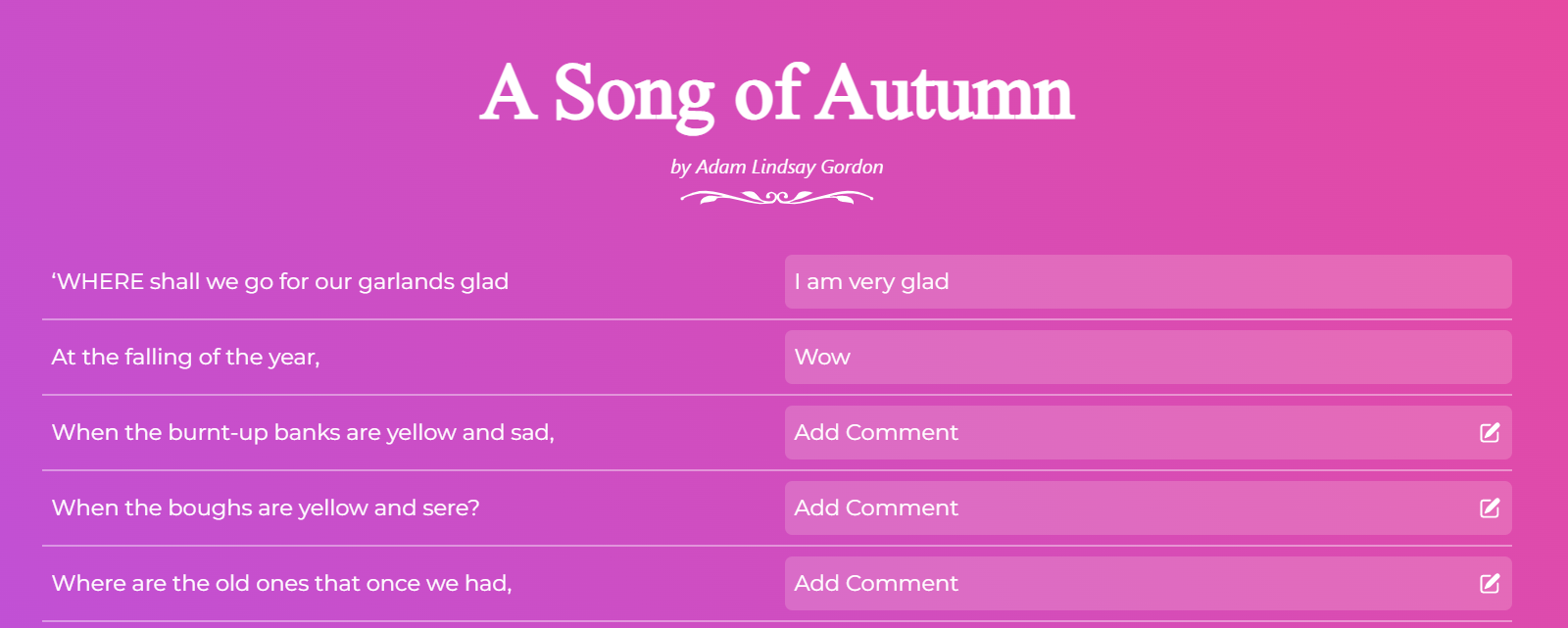This screenshot has width=1568, height=628.
Task: Select line 'When the burnt-up banks are yellow and sad,'
Action: pyautogui.click(x=303, y=432)
